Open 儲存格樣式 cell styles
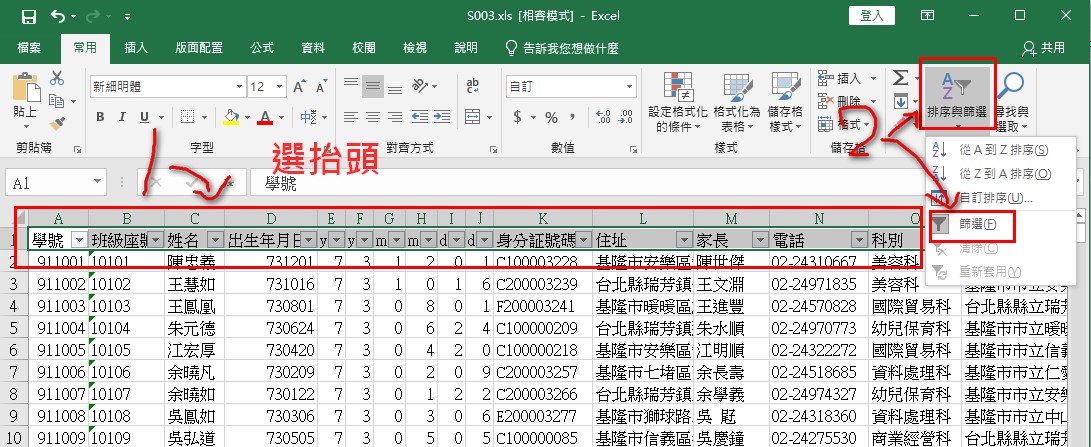The image size is (1091, 447). coord(786,102)
